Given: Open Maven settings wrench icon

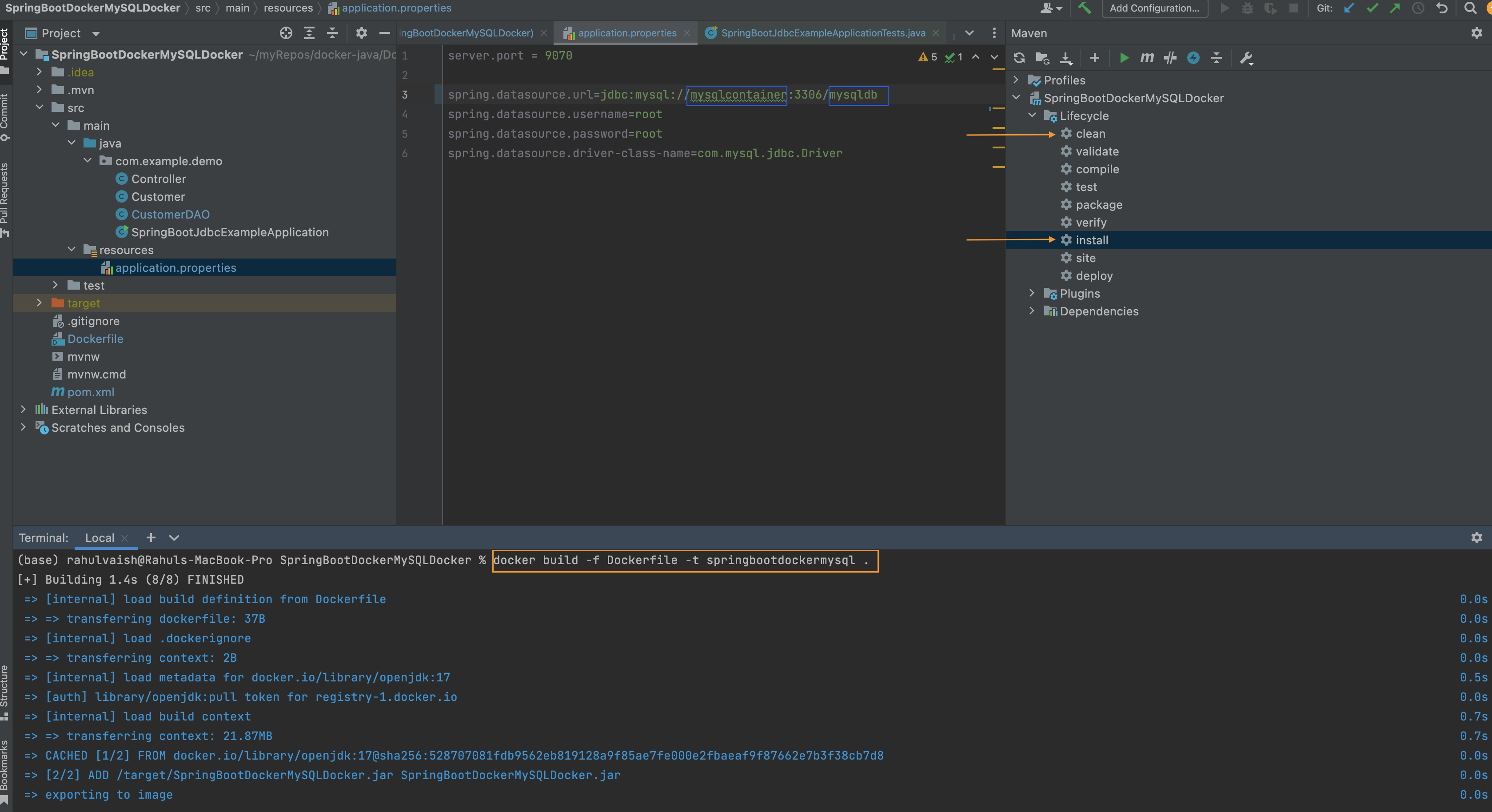Looking at the screenshot, I should [1246, 58].
